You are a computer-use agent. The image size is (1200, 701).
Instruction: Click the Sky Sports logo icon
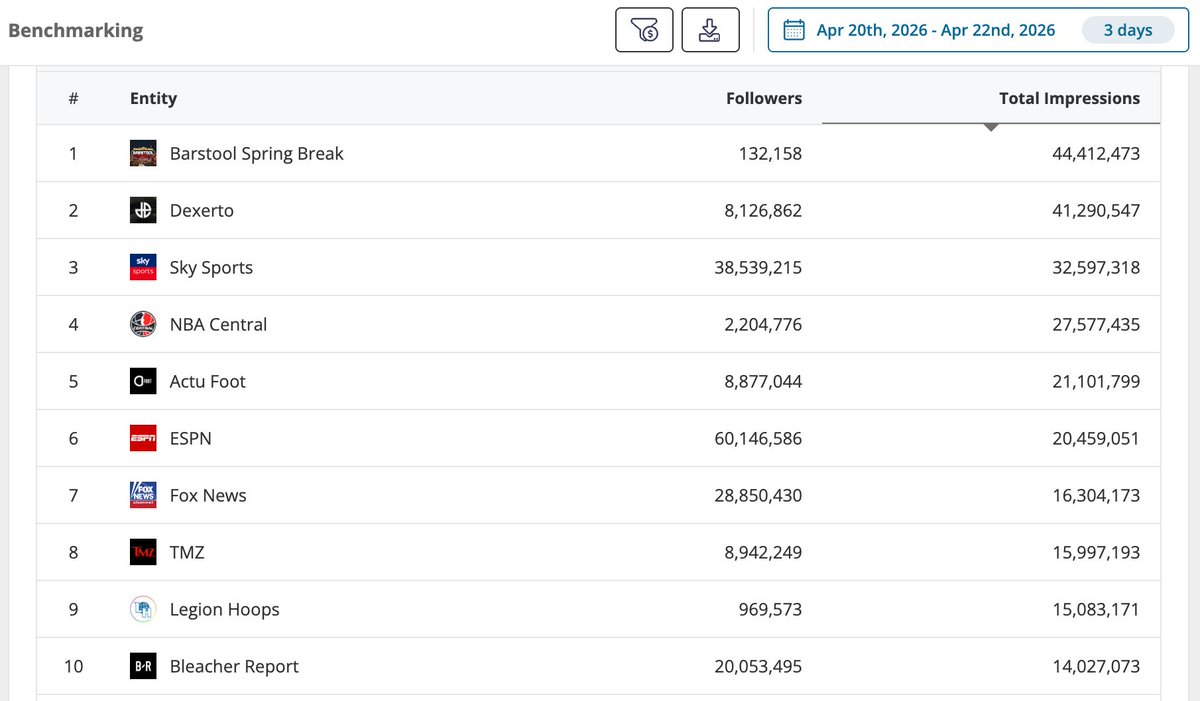coord(143,267)
